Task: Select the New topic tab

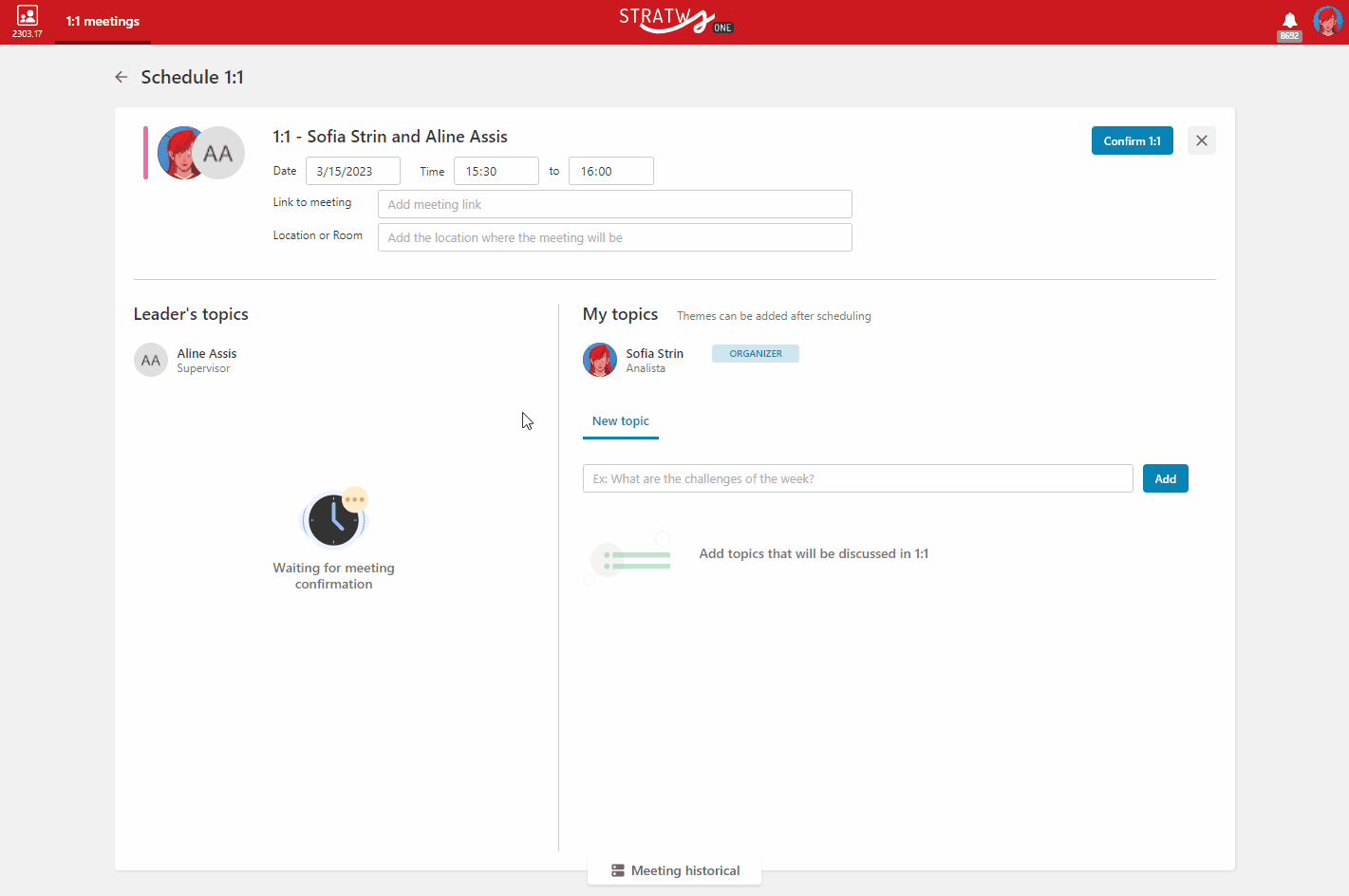Action: coord(621,421)
